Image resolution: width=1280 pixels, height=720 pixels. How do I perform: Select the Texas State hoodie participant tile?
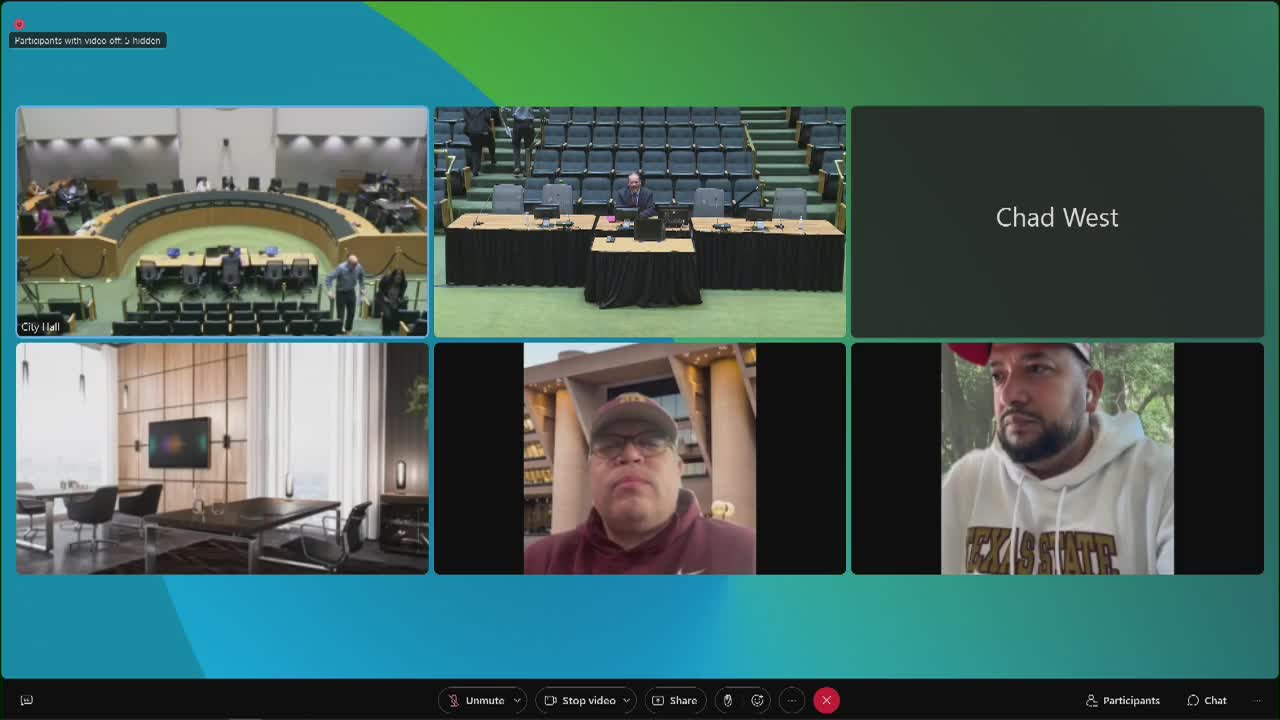tap(1057, 458)
